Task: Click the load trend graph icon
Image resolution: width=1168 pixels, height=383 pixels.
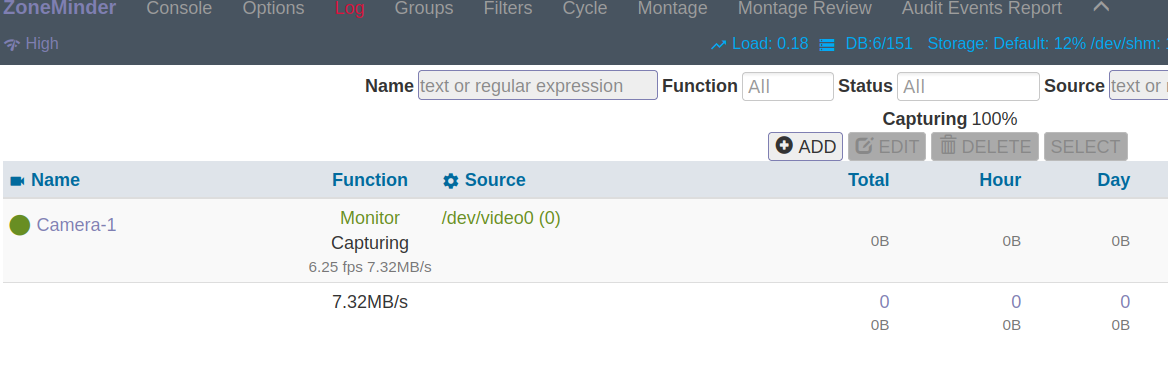Action: 718,45
